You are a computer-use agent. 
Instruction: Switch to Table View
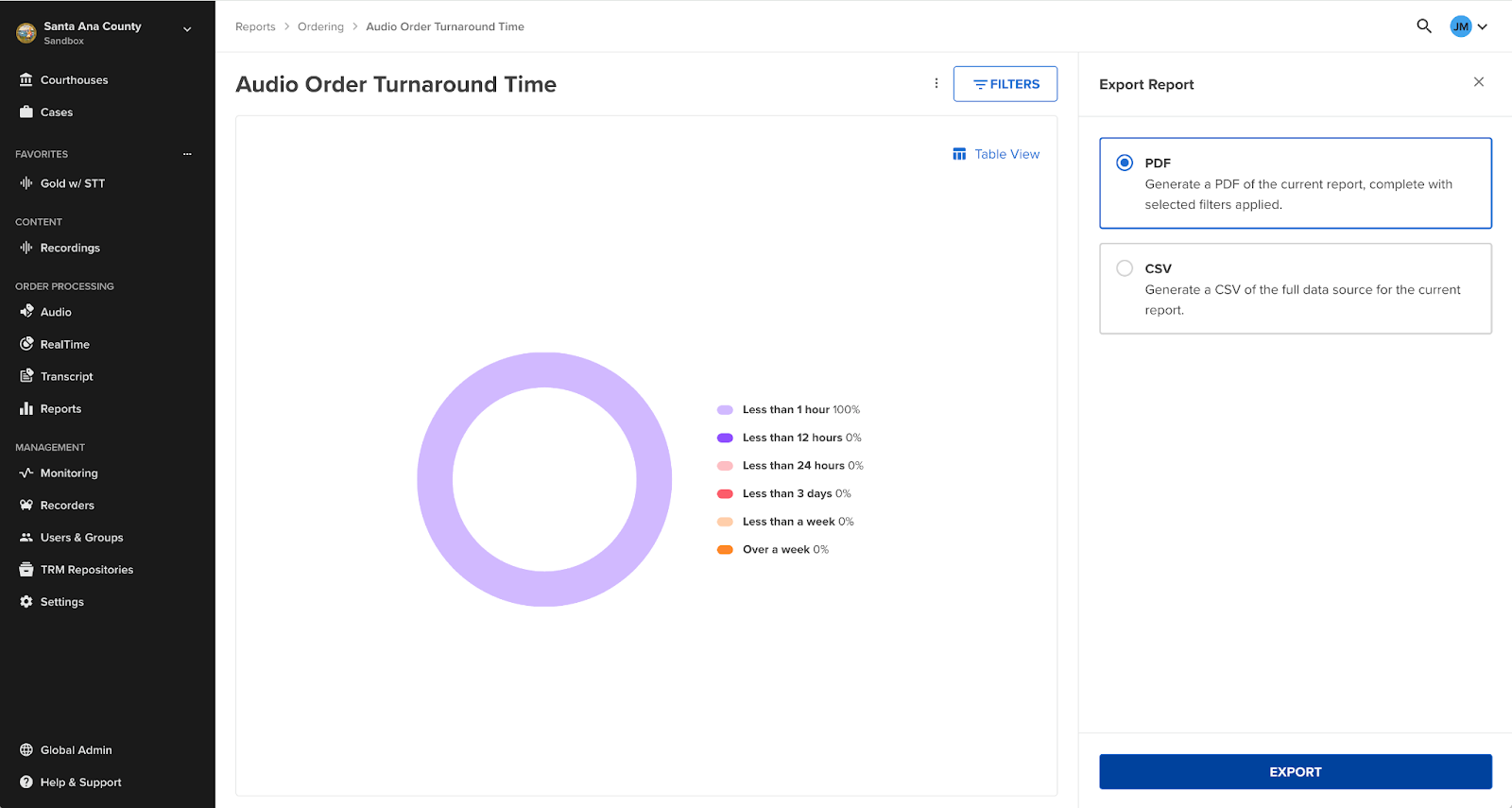(996, 154)
